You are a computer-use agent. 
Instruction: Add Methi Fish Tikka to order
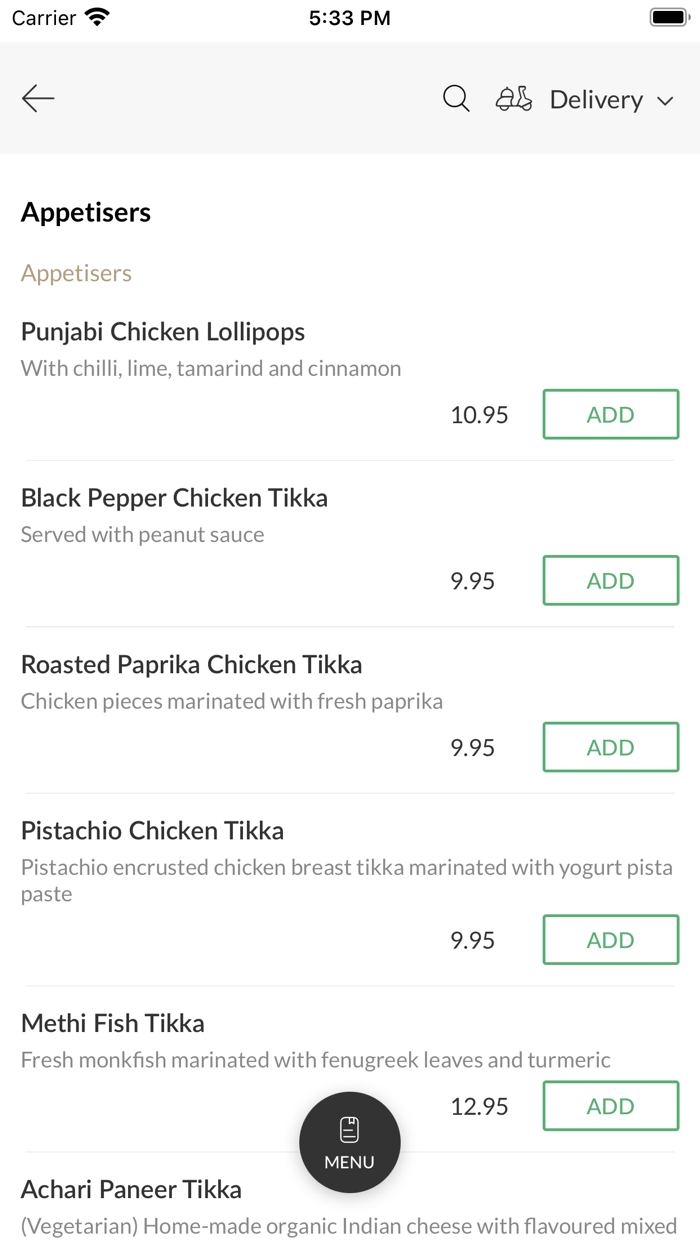[x=610, y=1106]
